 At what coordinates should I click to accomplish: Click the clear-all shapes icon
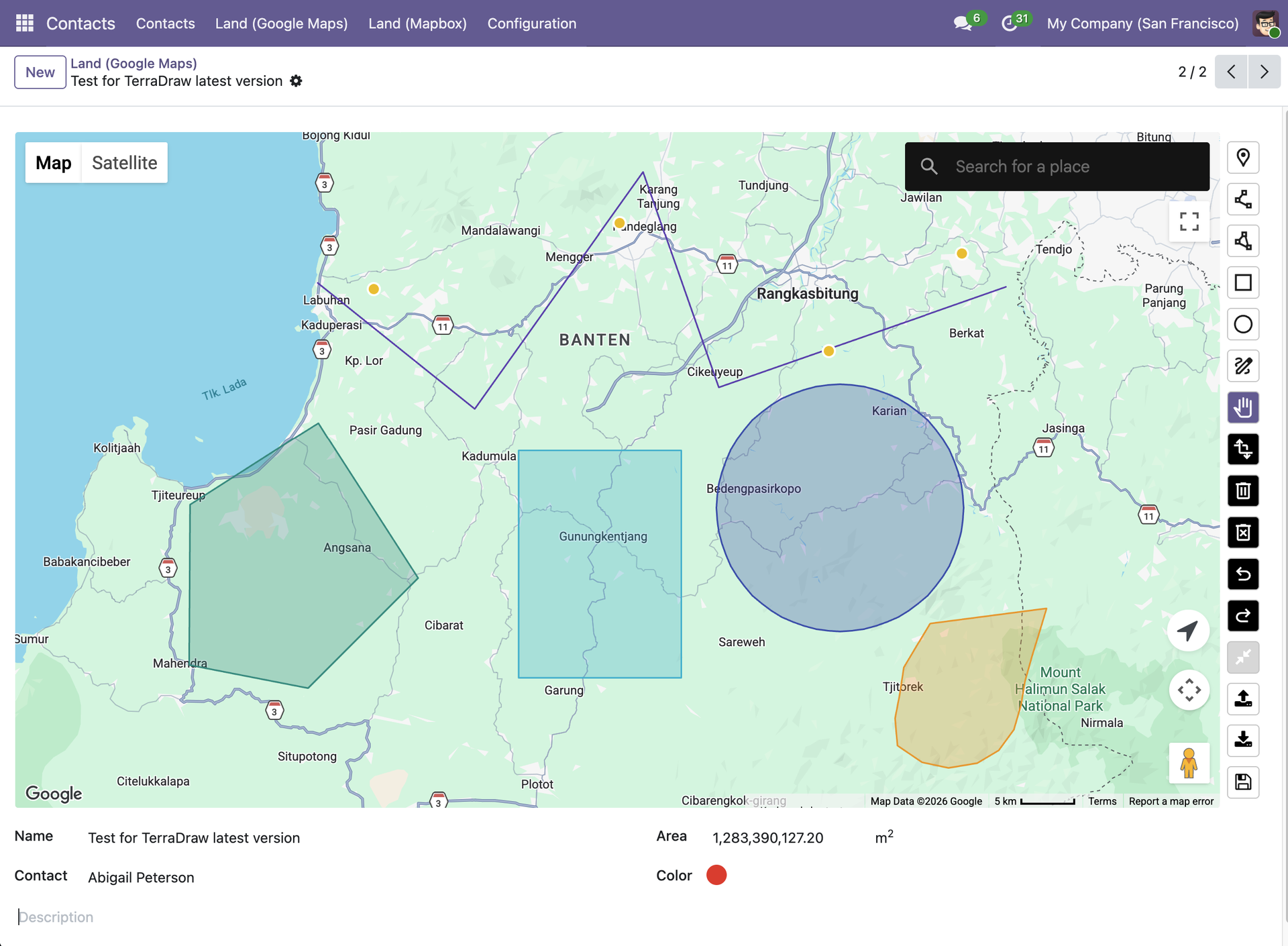click(1243, 532)
